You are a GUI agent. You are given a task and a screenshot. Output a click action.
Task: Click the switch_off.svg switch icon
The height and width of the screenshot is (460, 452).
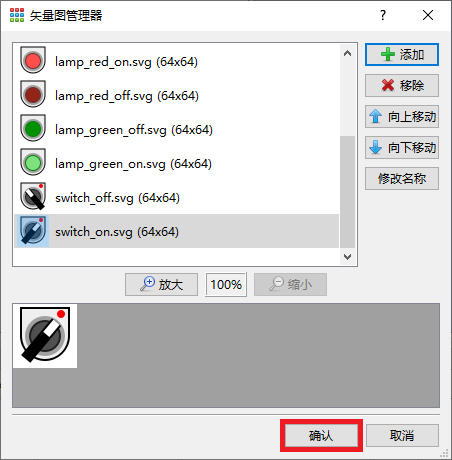point(33,196)
